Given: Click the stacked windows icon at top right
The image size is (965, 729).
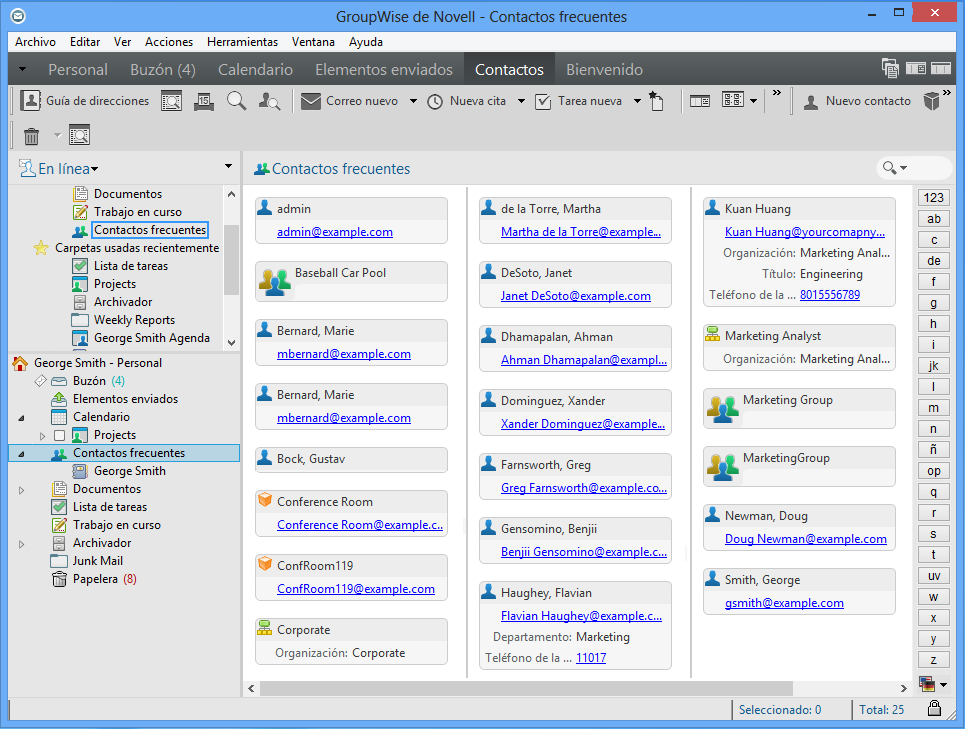Looking at the screenshot, I should (890, 68).
